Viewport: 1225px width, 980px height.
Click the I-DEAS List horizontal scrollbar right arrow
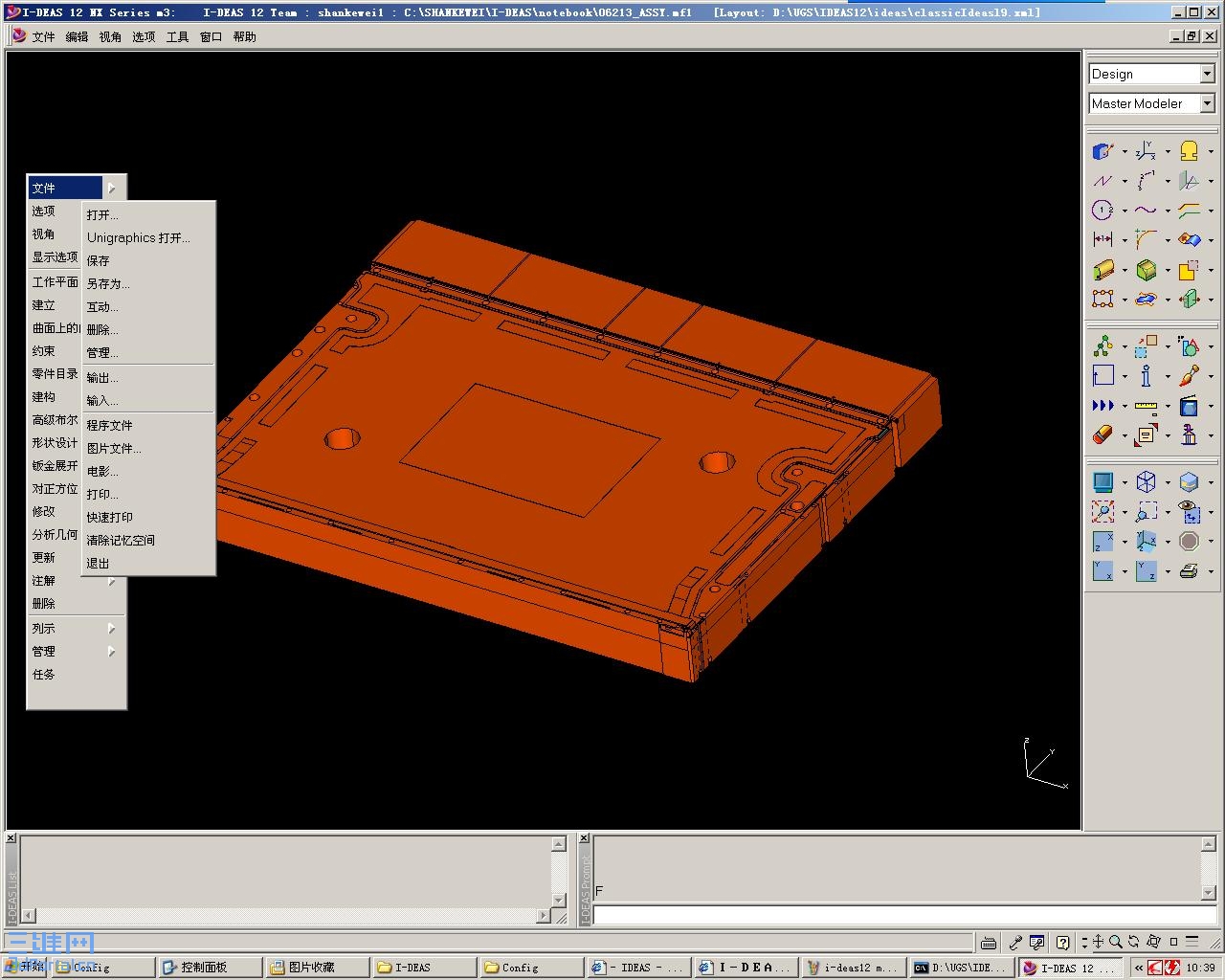[x=544, y=916]
